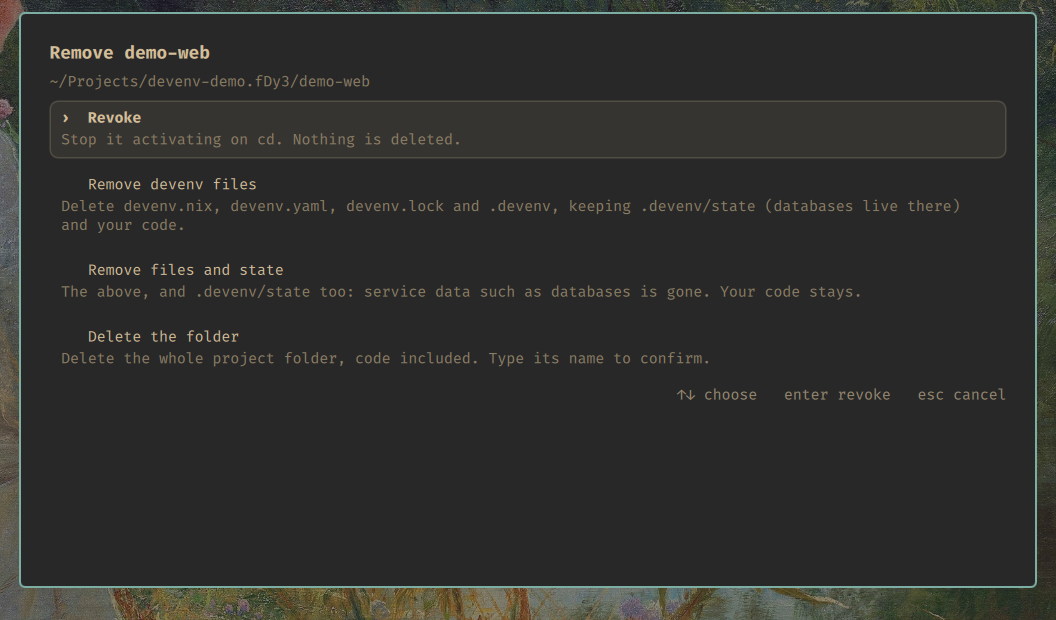Choose the Remove devenv files option

[x=527, y=205]
